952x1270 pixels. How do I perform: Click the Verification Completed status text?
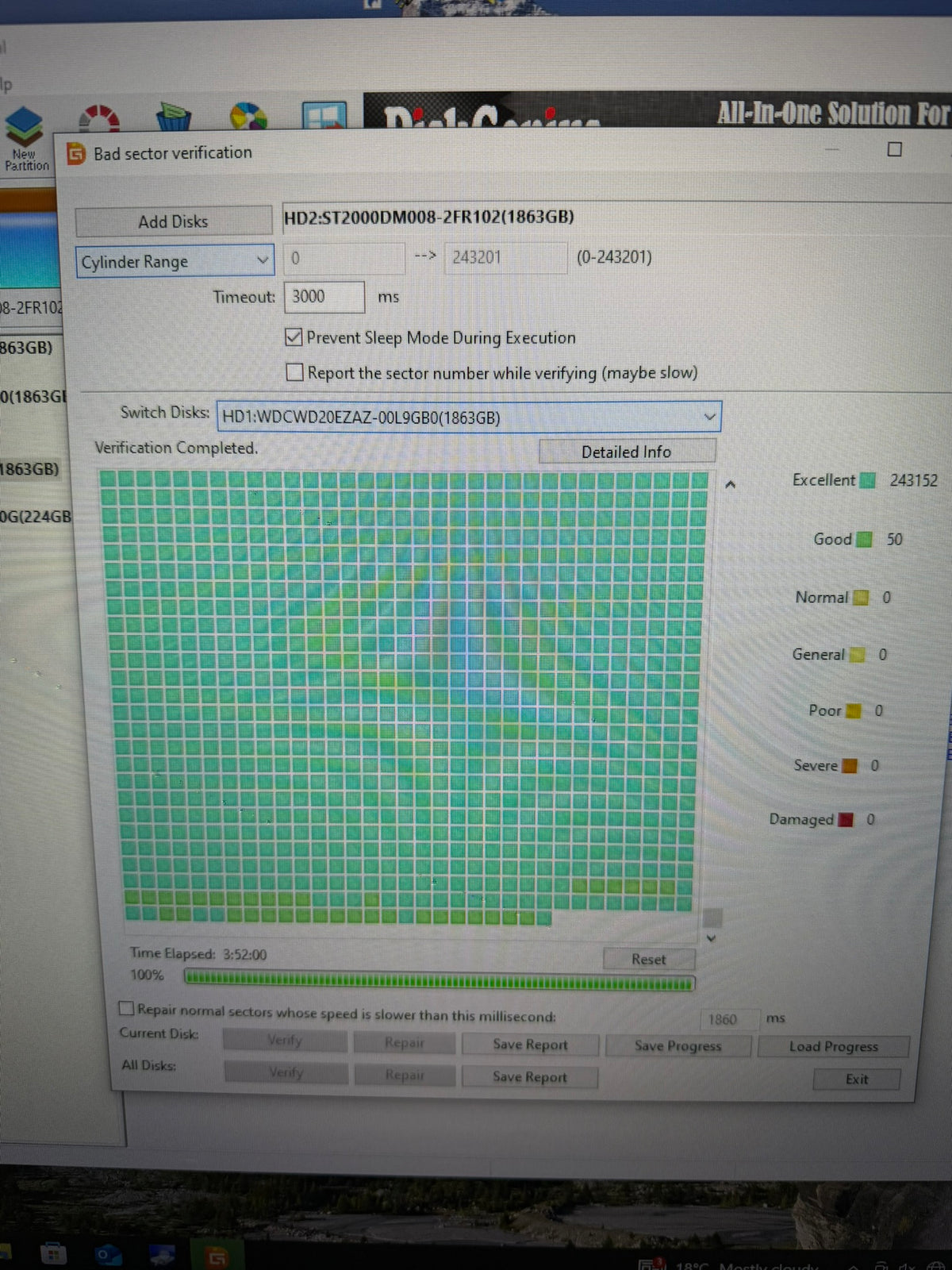[x=176, y=448]
